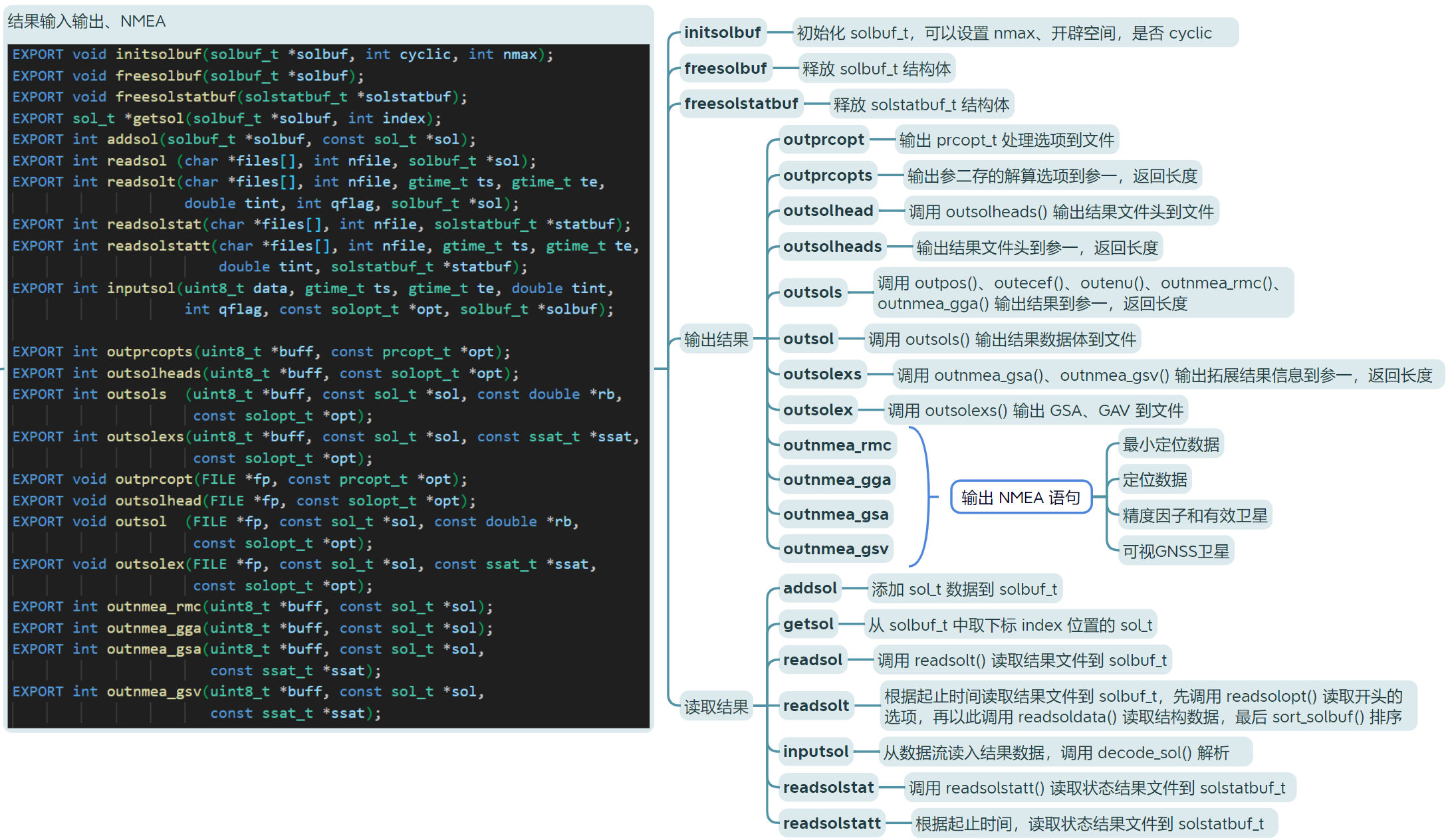Image resolution: width=1450 pixels, height=840 pixels.
Task: Click the outsols node
Action: pos(812,292)
